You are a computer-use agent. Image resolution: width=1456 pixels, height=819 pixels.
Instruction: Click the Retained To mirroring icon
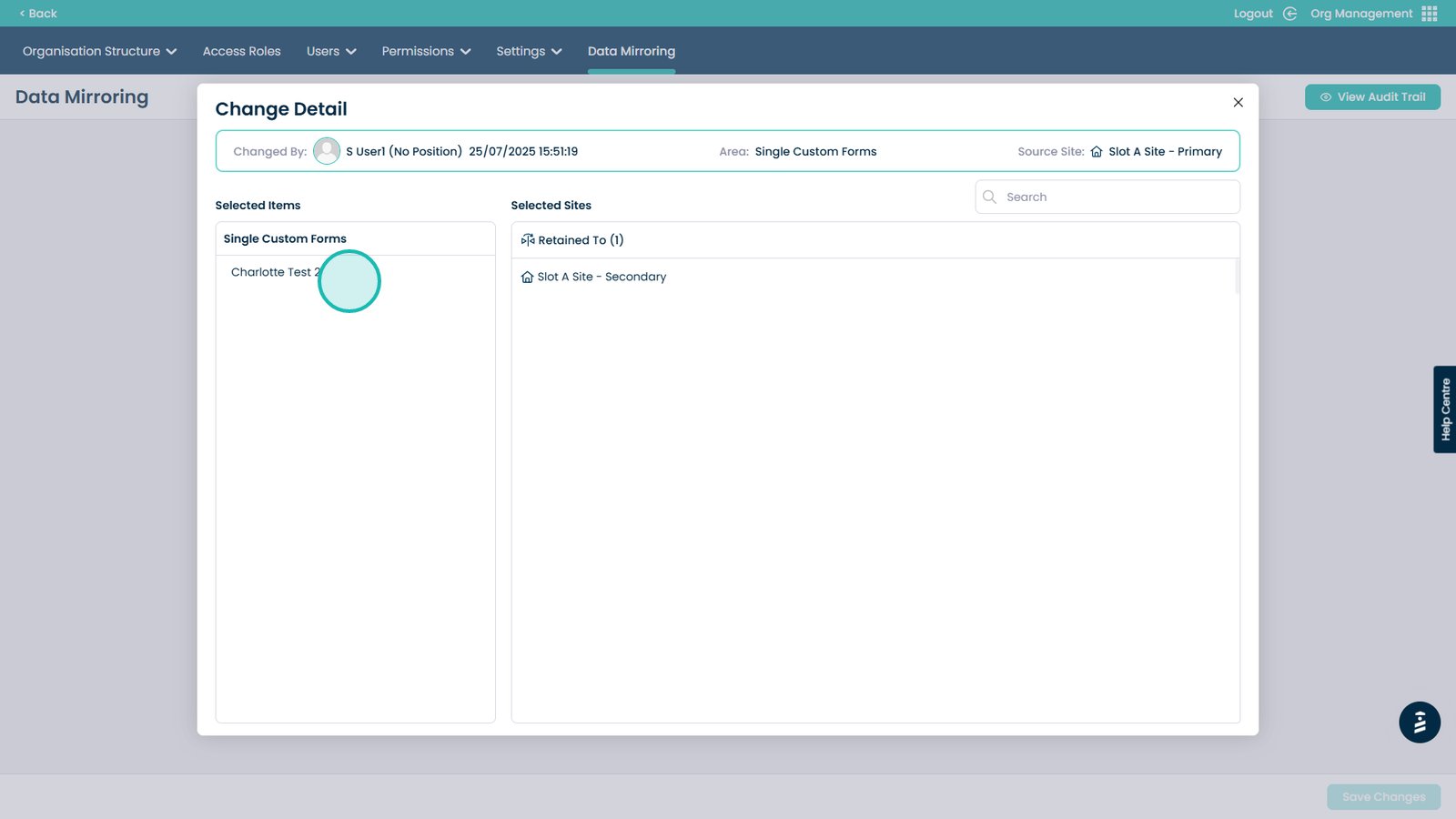[528, 240]
